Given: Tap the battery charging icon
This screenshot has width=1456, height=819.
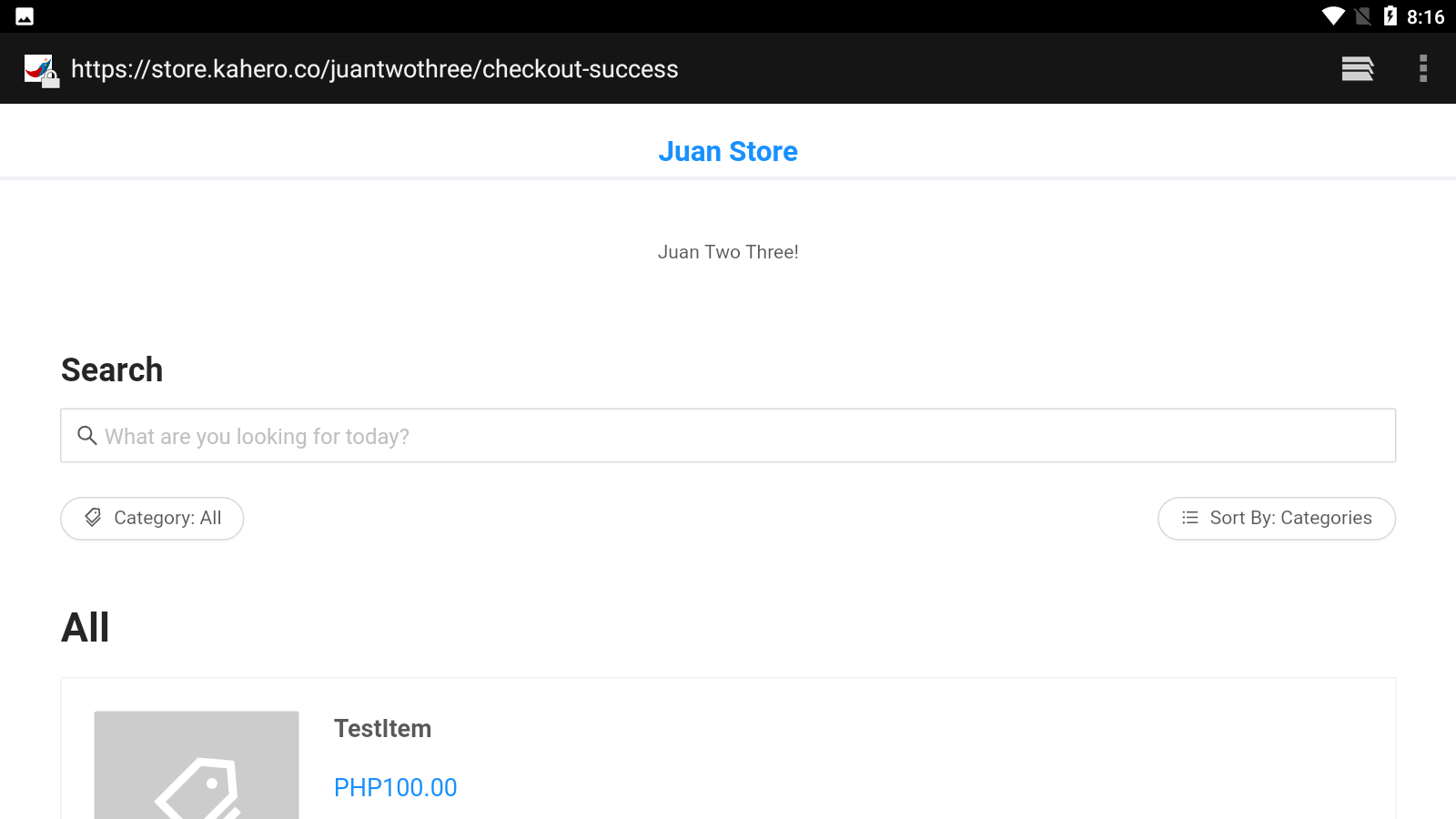Looking at the screenshot, I should point(1390,15).
